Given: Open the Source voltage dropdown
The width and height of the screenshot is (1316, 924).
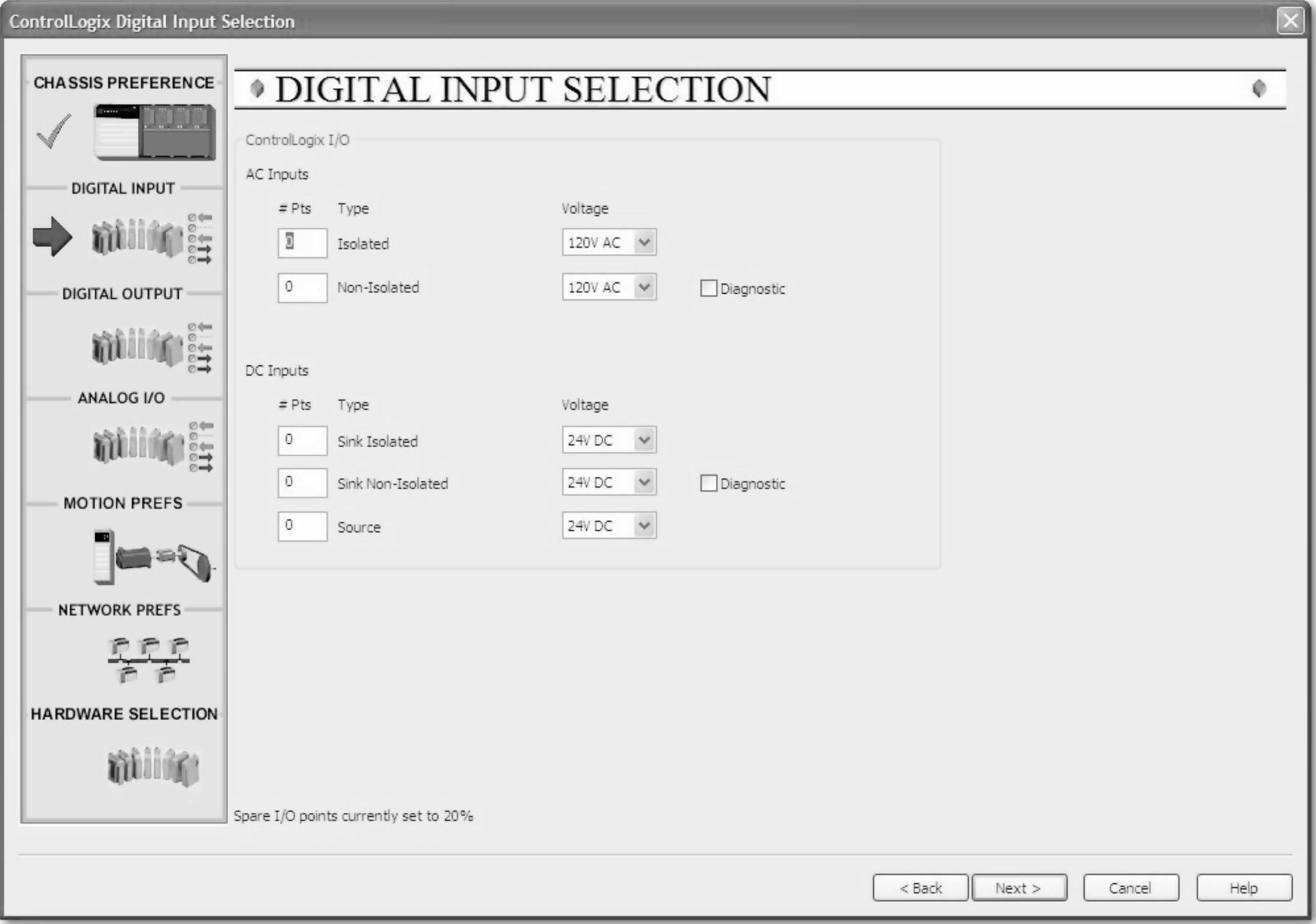Looking at the screenshot, I should tap(644, 526).
